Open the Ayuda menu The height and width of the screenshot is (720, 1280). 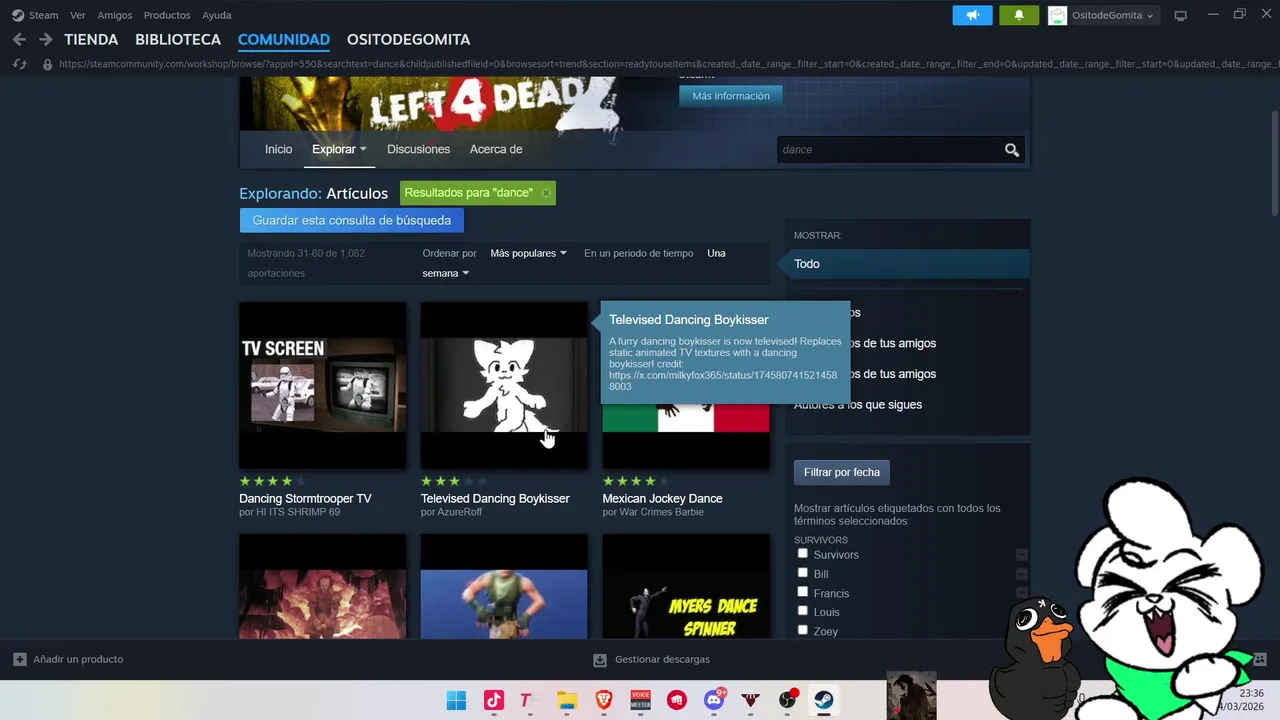[217, 15]
